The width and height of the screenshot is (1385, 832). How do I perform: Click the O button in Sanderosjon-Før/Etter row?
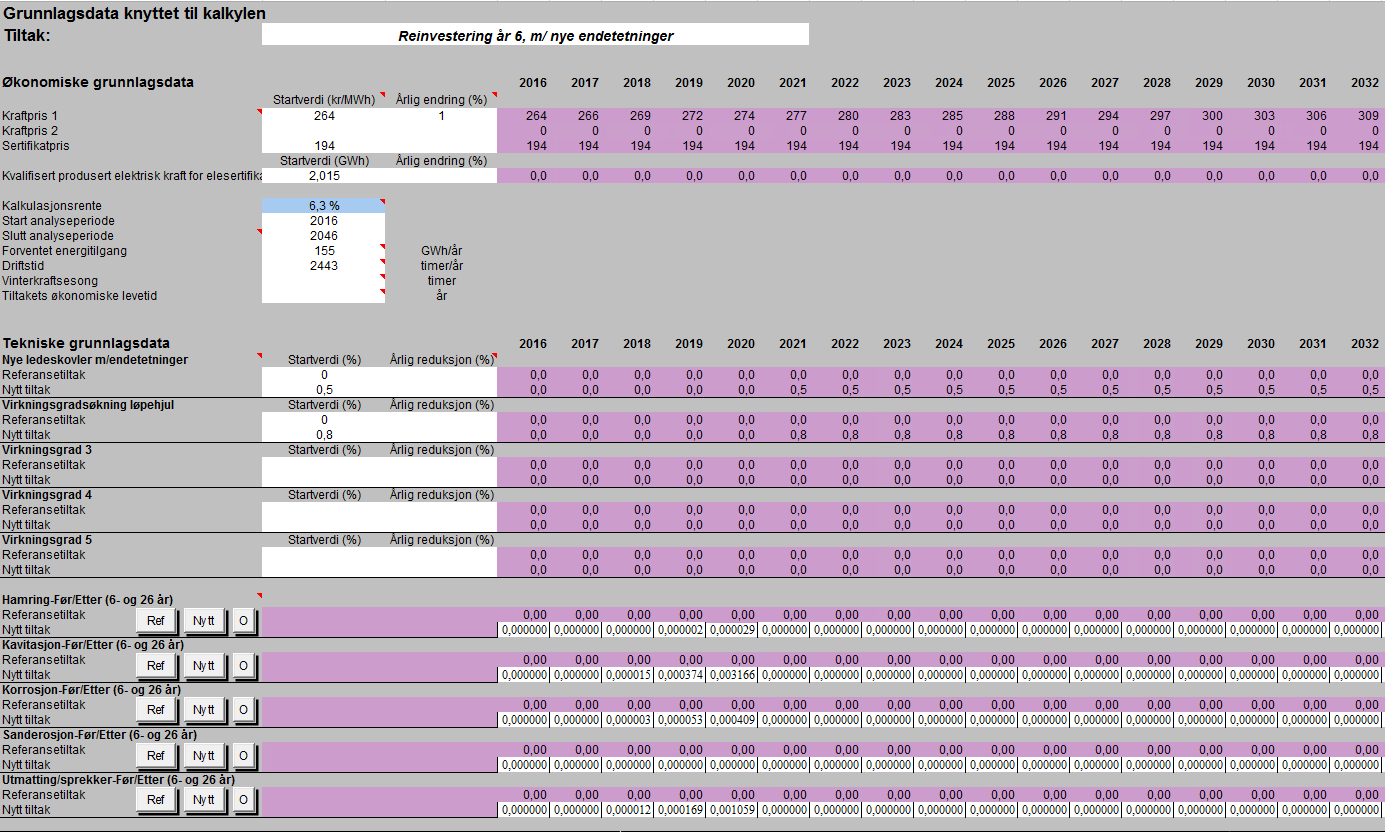point(243,755)
